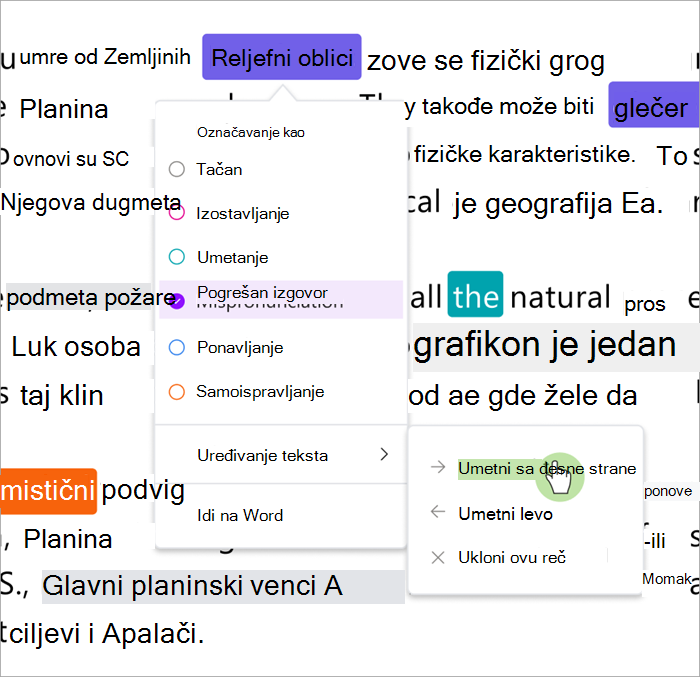Click the word ponove
Screen dimensions: 700x677
668,491
